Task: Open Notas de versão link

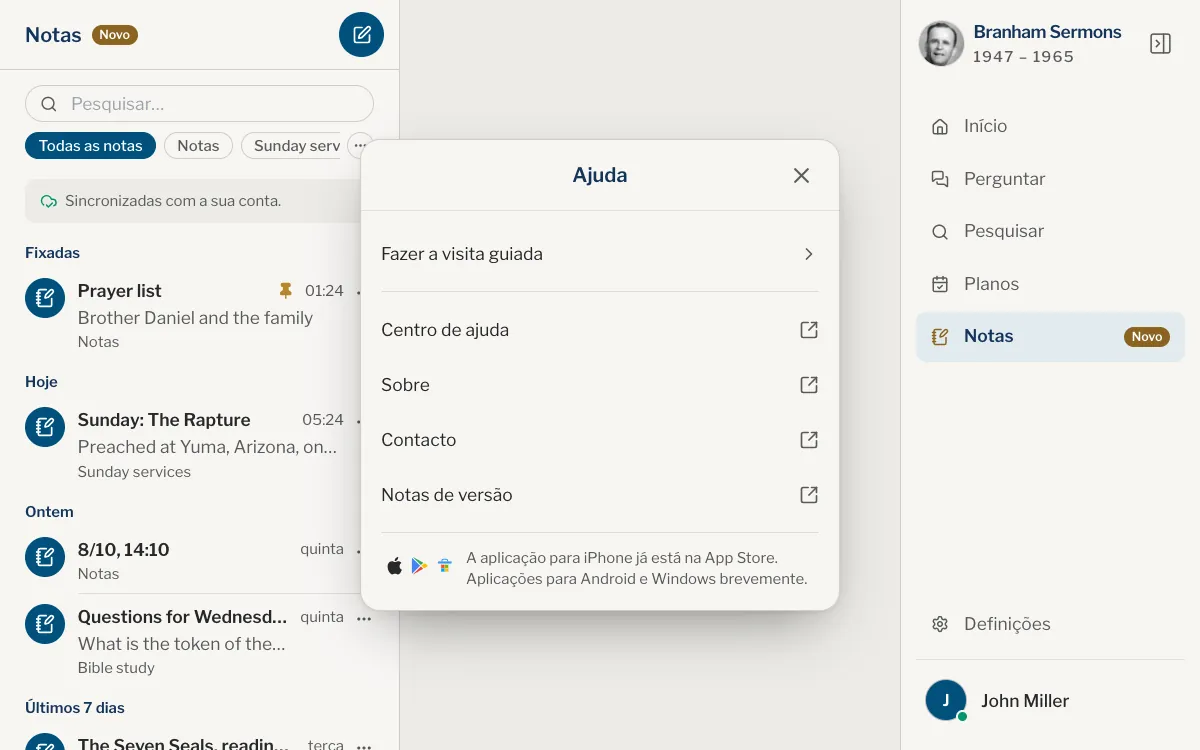Action: 600,495
